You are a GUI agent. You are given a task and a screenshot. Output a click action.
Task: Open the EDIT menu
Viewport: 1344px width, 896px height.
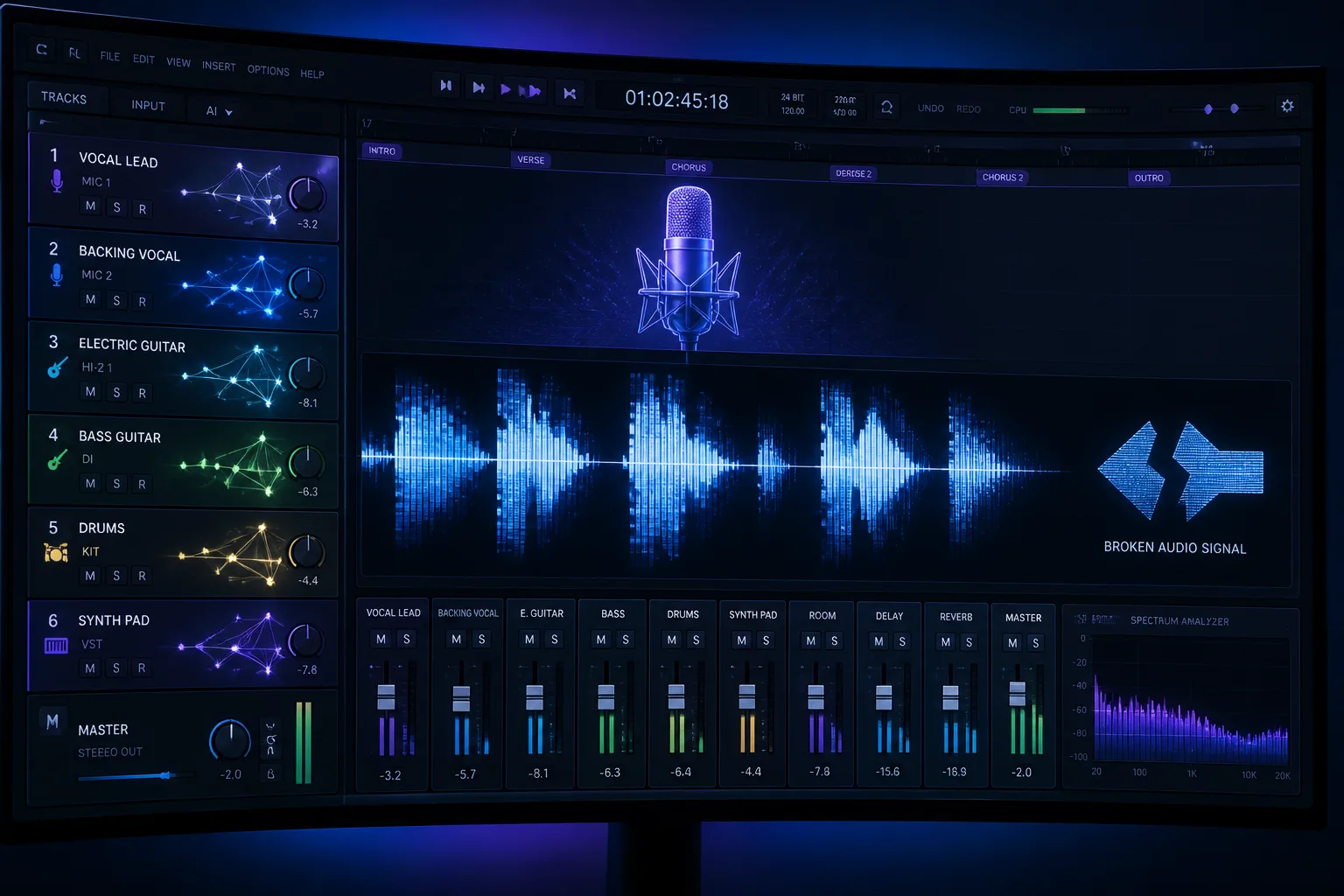pos(143,59)
